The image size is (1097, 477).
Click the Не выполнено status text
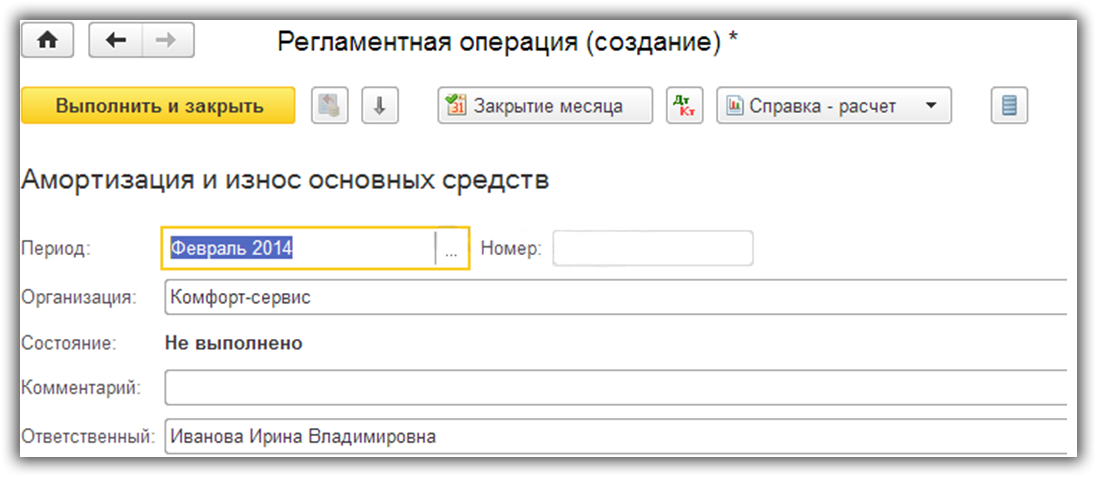233,343
